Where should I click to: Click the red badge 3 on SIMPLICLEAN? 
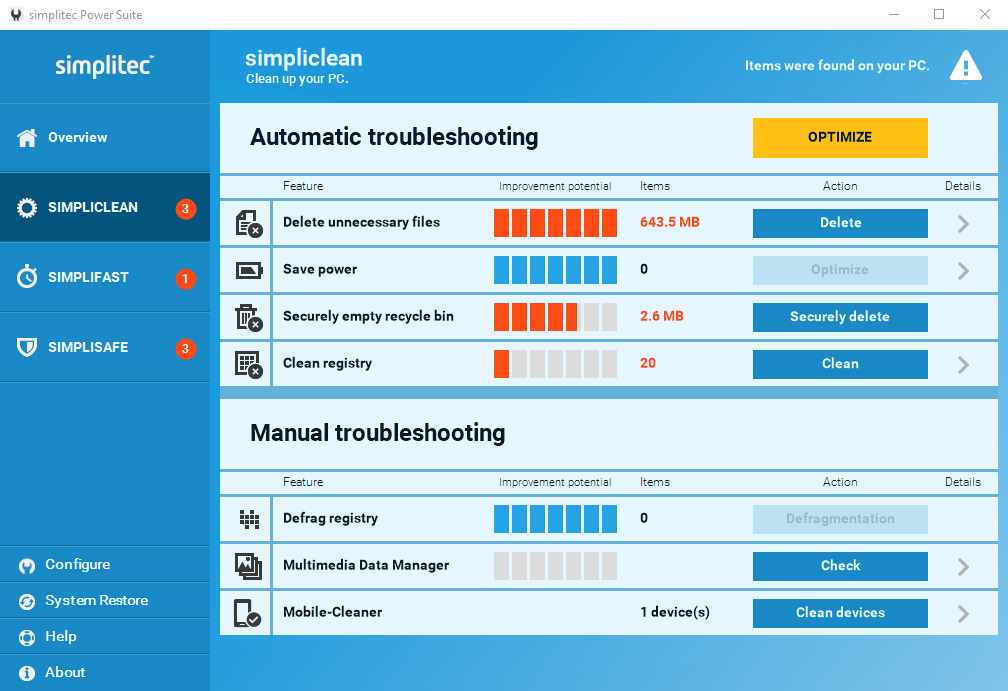click(x=186, y=208)
